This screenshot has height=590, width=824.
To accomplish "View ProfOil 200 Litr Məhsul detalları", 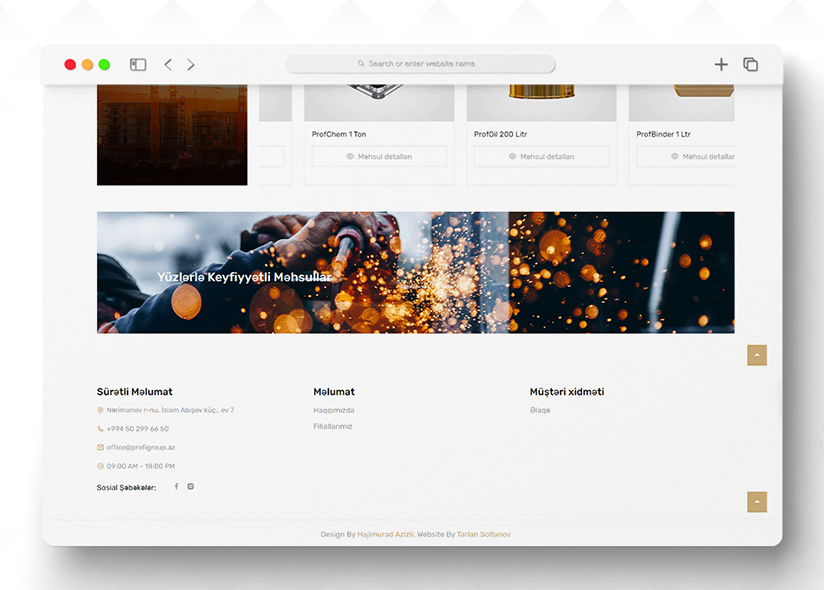I will [x=541, y=157].
